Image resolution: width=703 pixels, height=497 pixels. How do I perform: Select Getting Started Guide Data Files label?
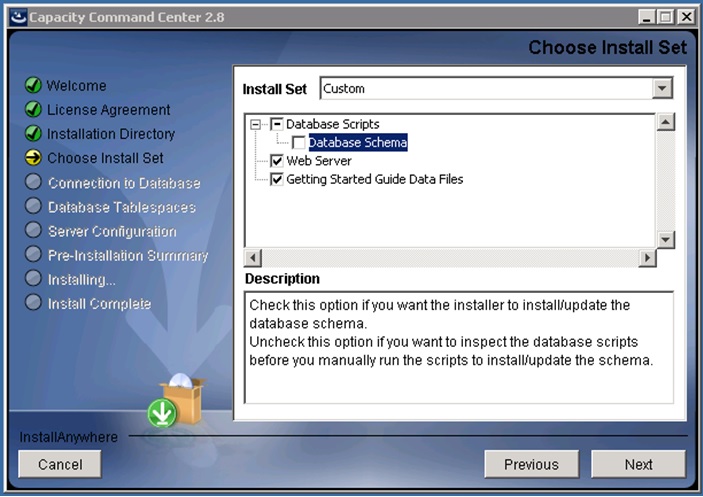(x=375, y=179)
